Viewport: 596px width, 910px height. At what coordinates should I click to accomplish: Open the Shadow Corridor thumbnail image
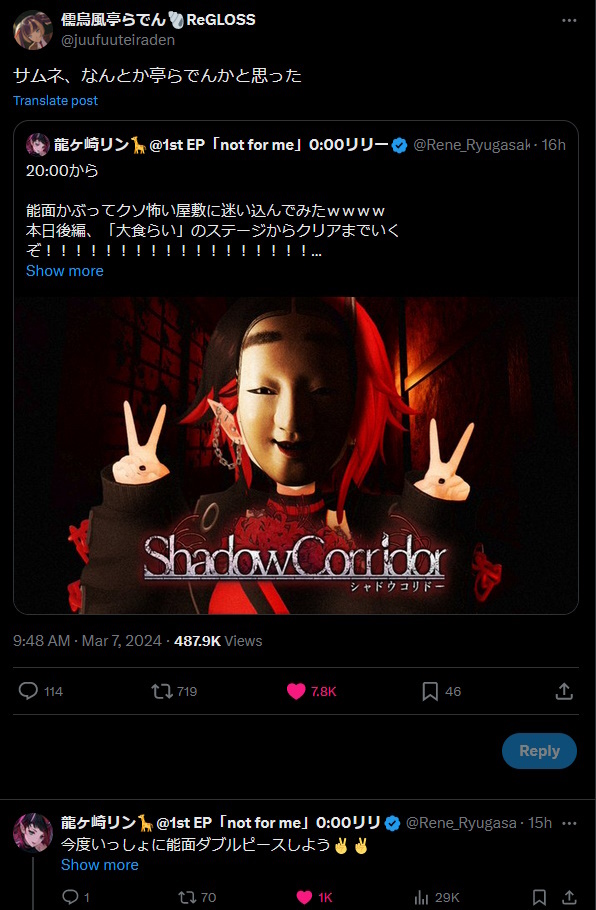coord(296,455)
